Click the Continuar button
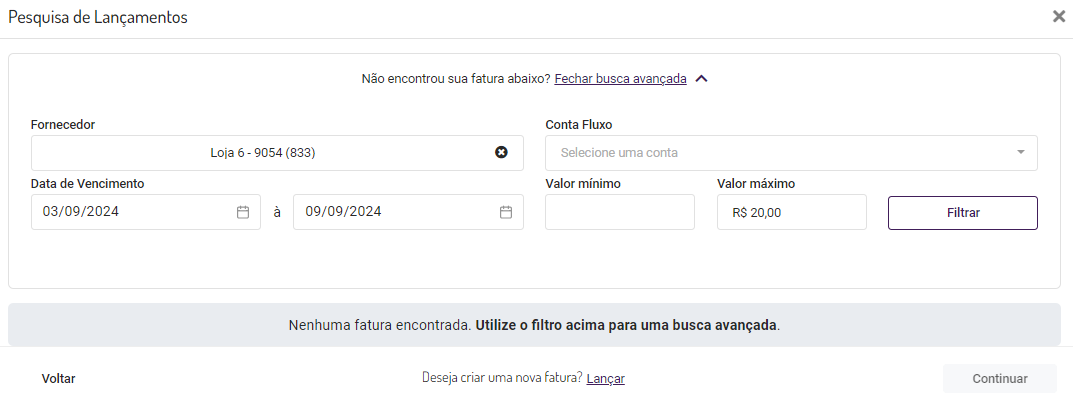 [999, 378]
